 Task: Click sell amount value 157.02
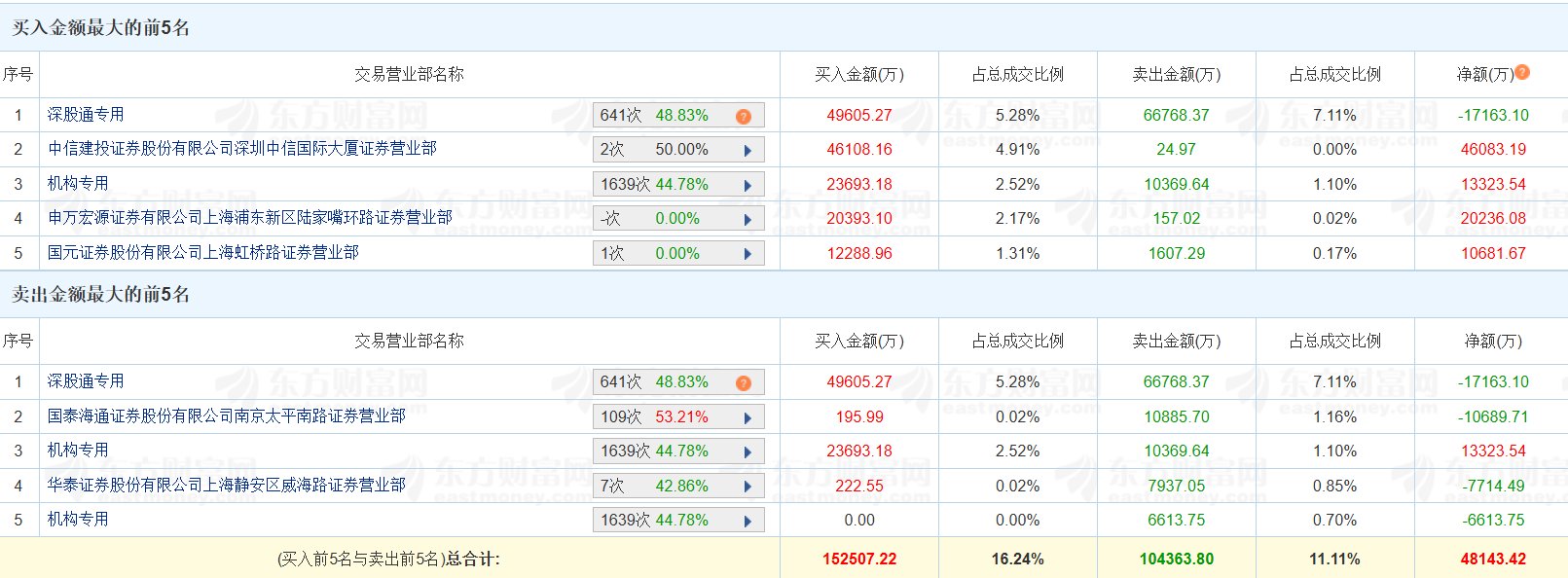[1177, 219]
